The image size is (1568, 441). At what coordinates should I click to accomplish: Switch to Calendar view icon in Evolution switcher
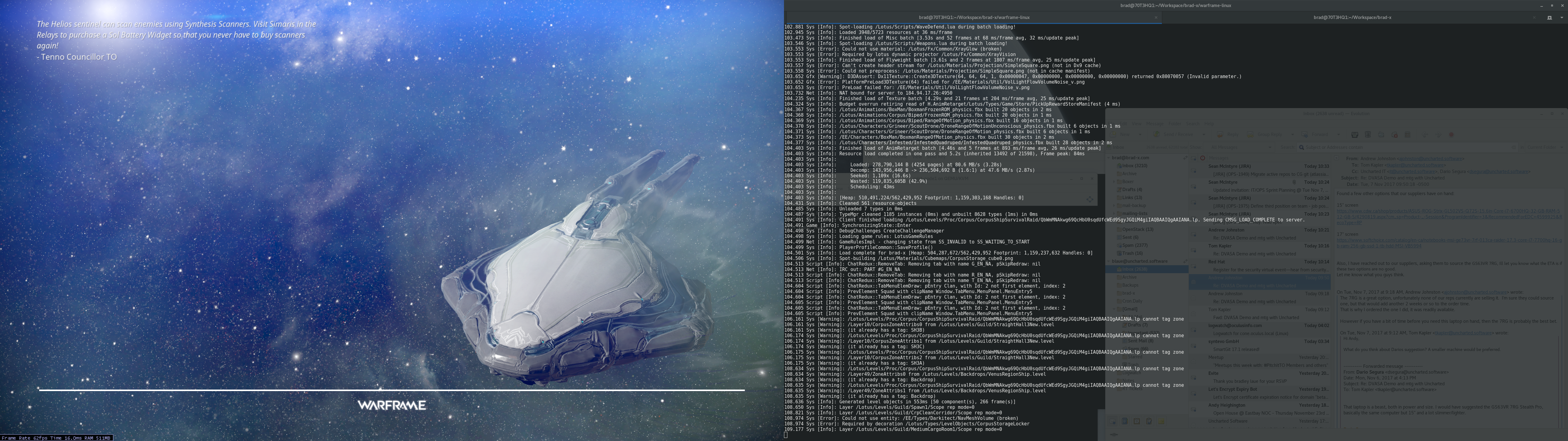coord(1137,421)
